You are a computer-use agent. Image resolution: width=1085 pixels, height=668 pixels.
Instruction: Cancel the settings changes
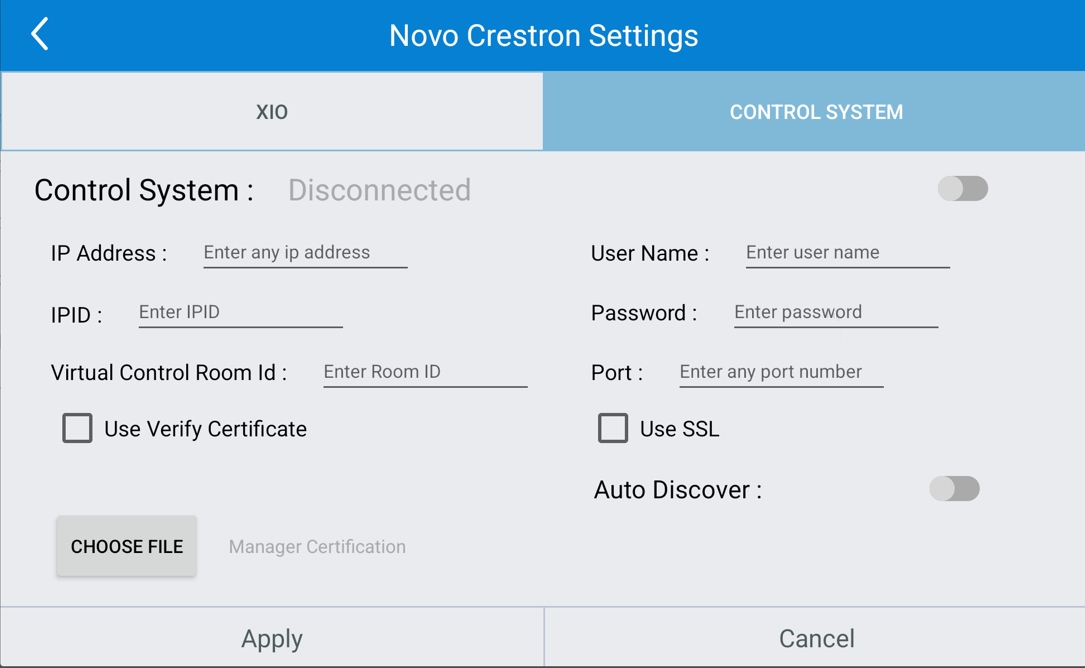pyautogui.click(x=815, y=638)
